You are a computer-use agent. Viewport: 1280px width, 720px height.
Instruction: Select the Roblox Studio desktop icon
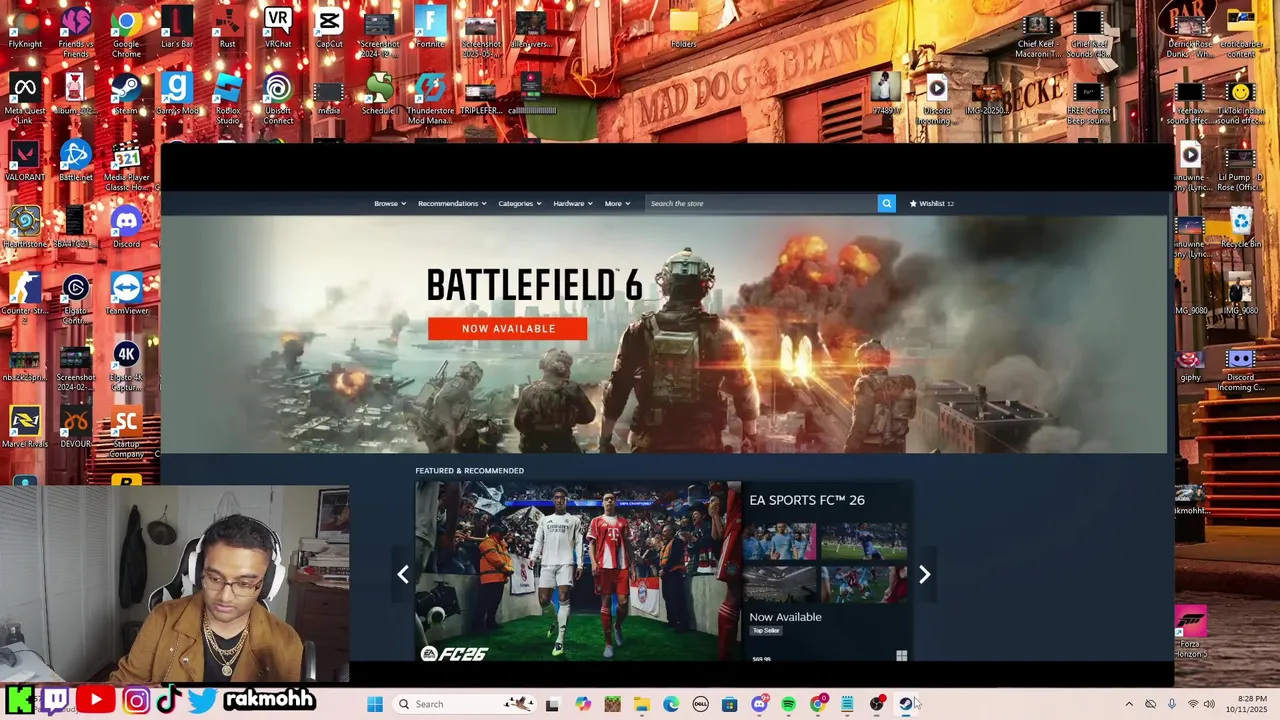[228, 98]
